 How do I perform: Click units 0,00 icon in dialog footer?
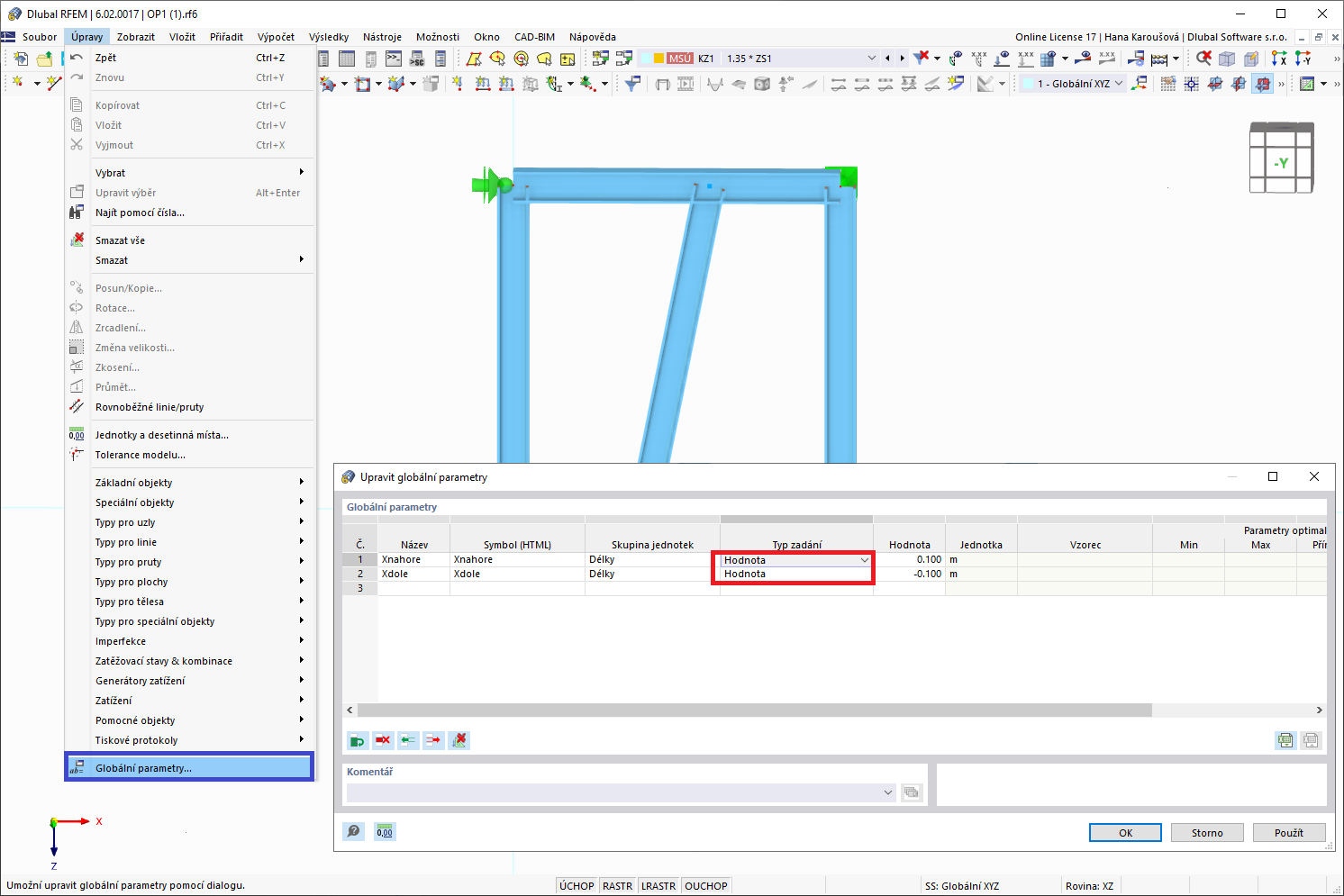click(385, 831)
